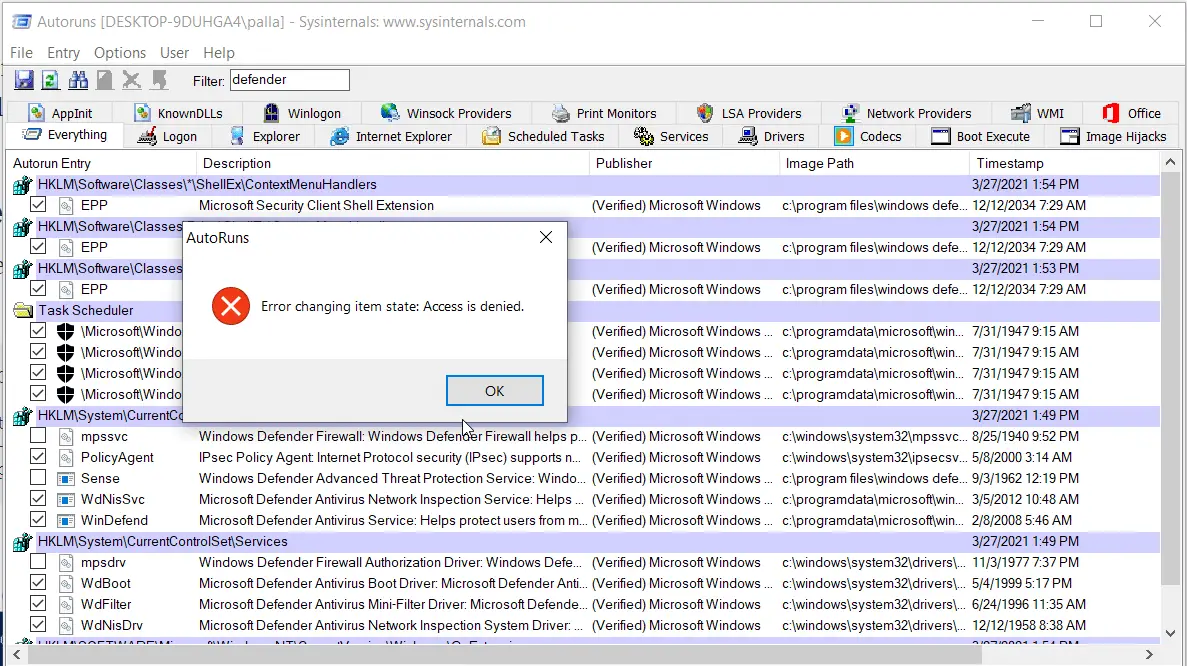Click the mpsdrv file icon
This screenshot has height=666, width=1187.
pyautogui.click(x=67, y=562)
